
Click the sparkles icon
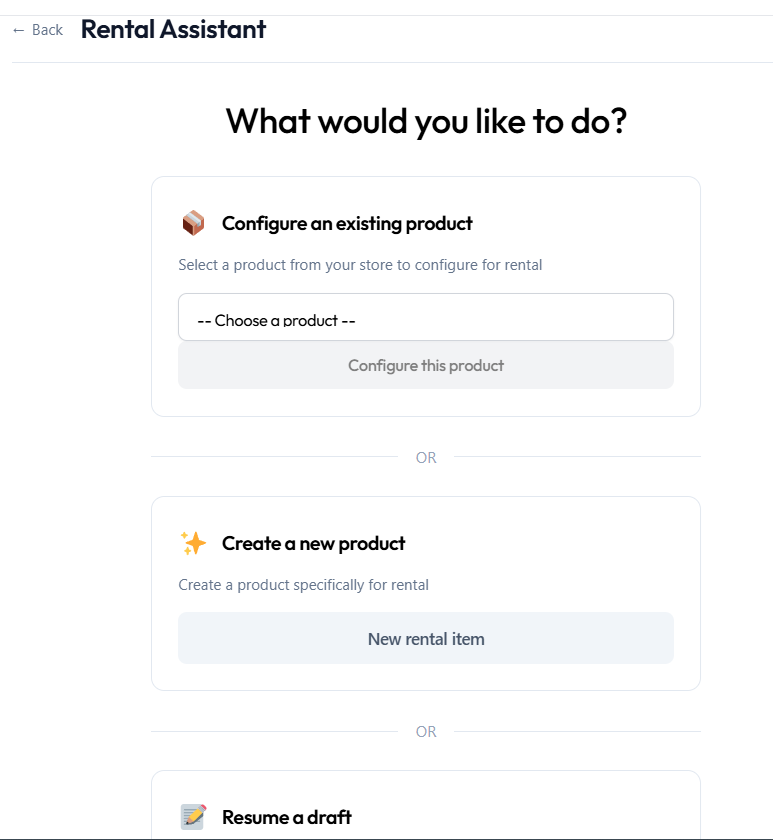pos(193,543)
